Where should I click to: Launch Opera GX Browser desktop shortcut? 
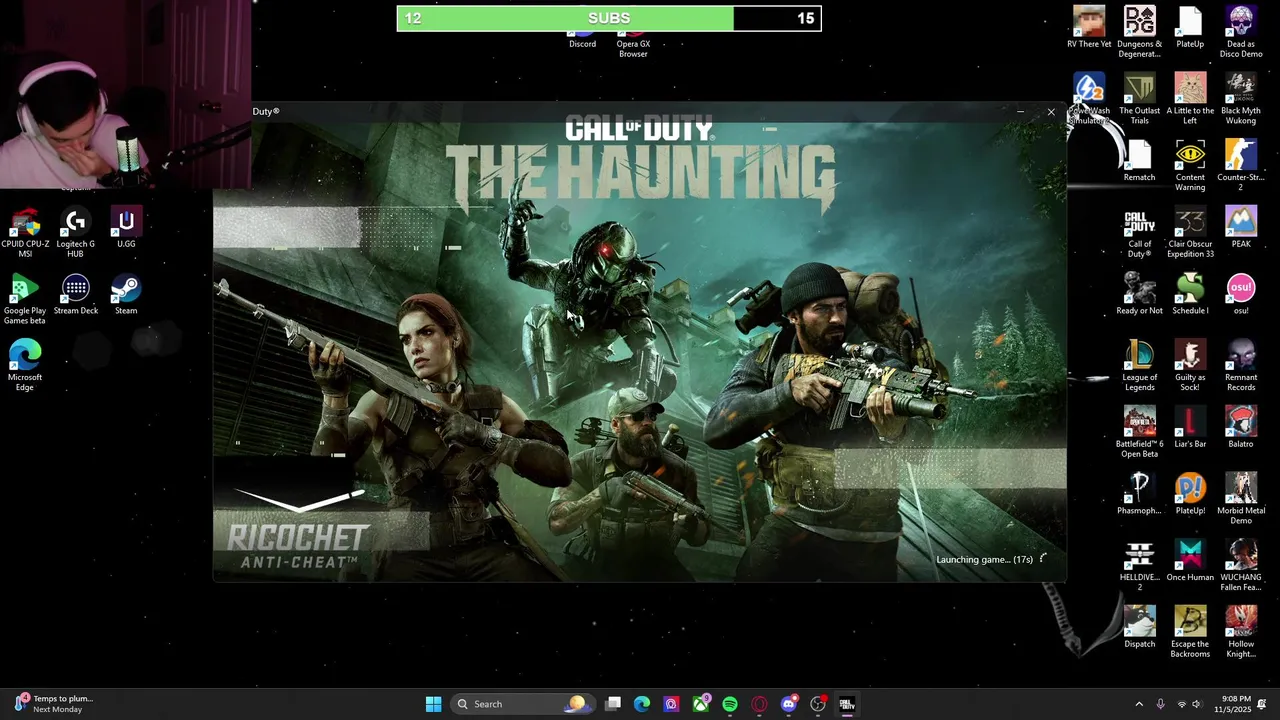pos(633,44)
